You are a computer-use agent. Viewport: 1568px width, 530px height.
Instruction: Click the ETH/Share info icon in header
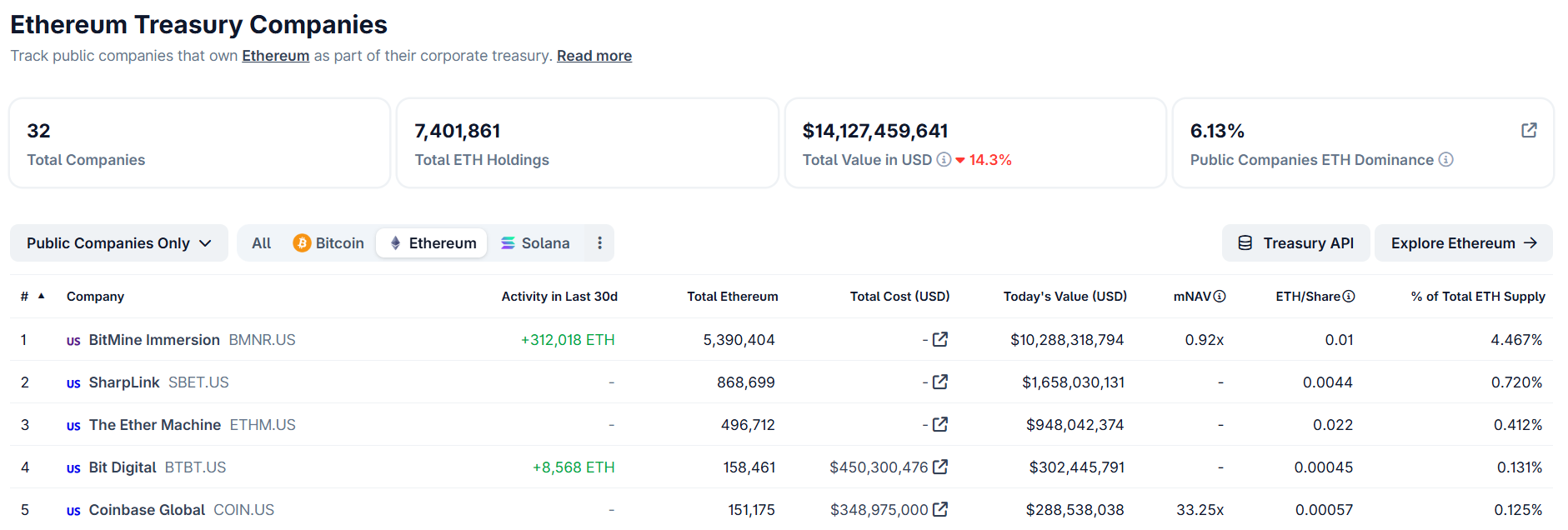click(x=1349, y=296)
